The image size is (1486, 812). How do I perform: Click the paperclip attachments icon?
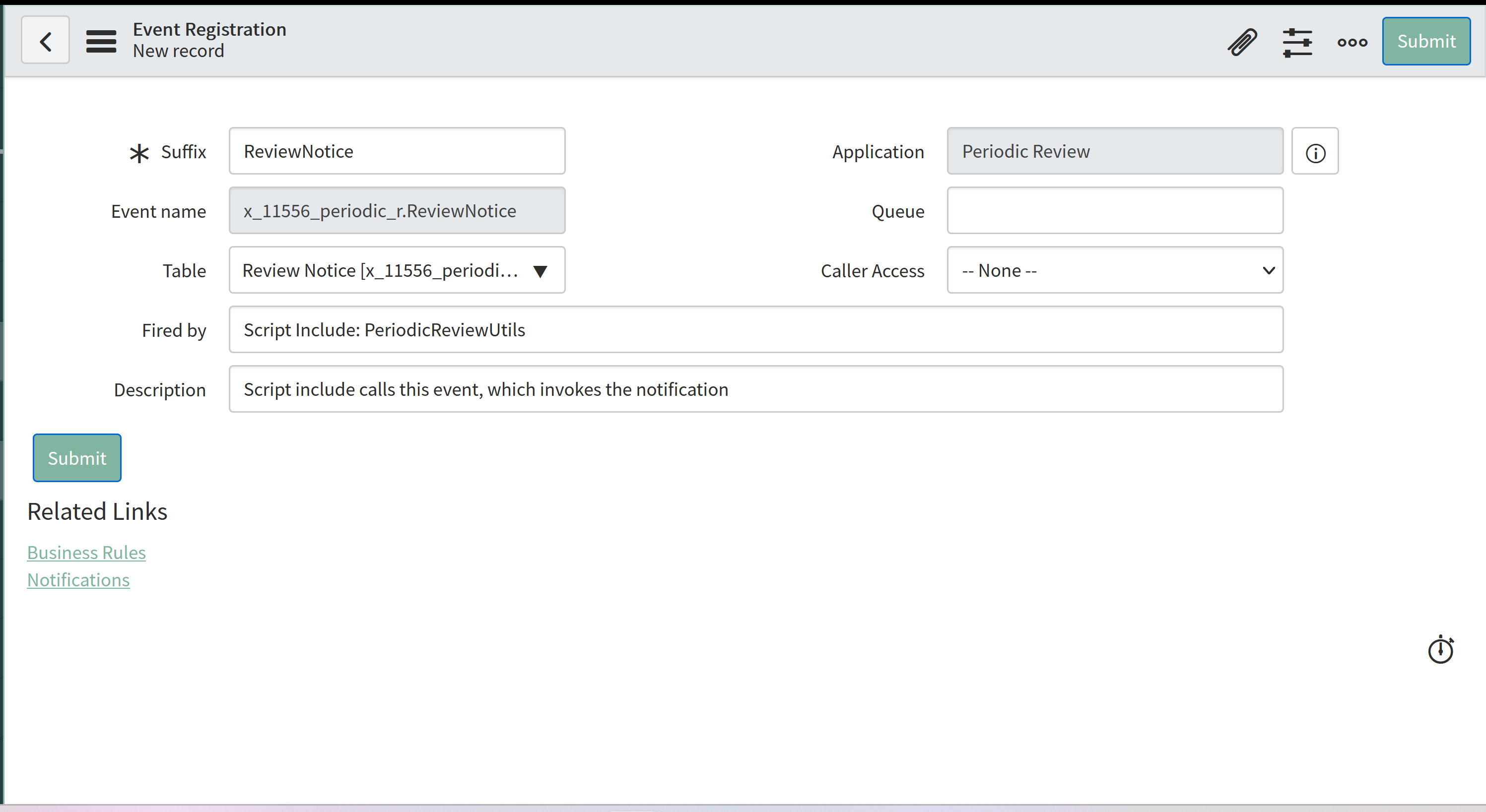1242,42
